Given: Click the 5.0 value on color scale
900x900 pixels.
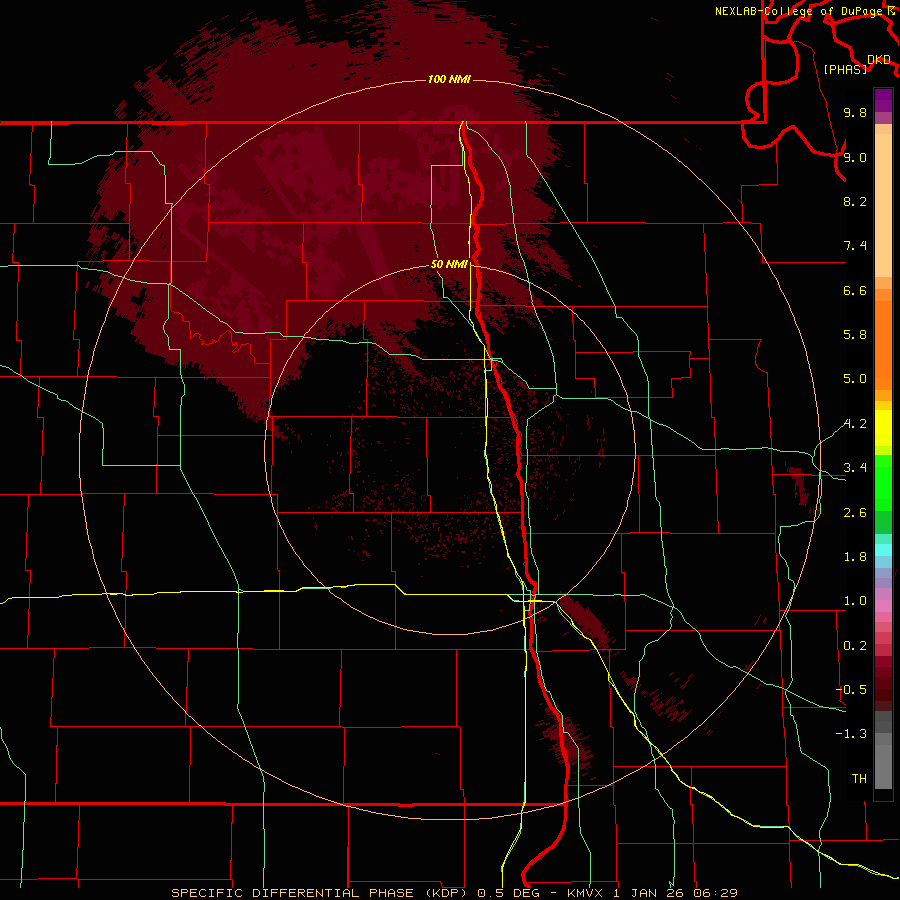Looking at the screenshot, I should (855, 379).
